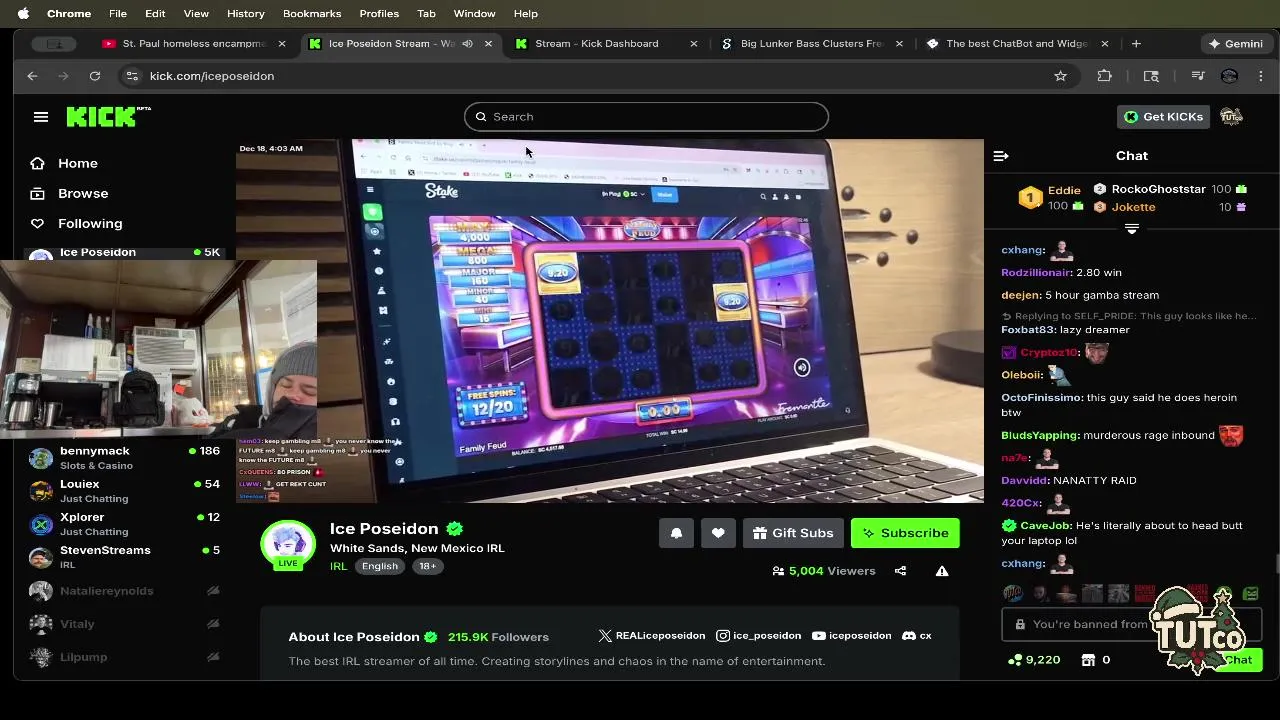Image resolution: width=1280 pixels, height=720 pixels.
Task: Click Gift Subs button
Action: click(793, 533)
